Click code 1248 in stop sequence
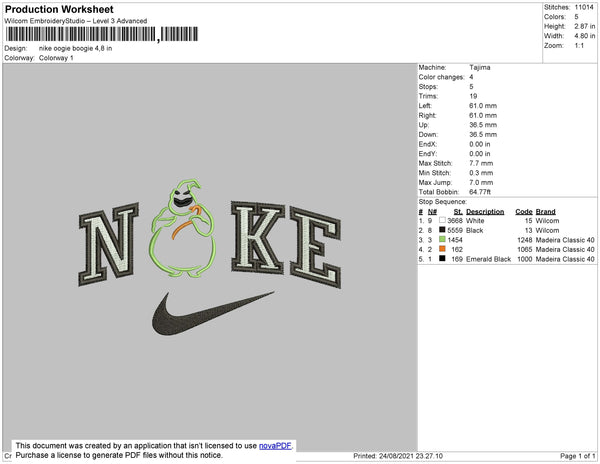 point(525,240)
